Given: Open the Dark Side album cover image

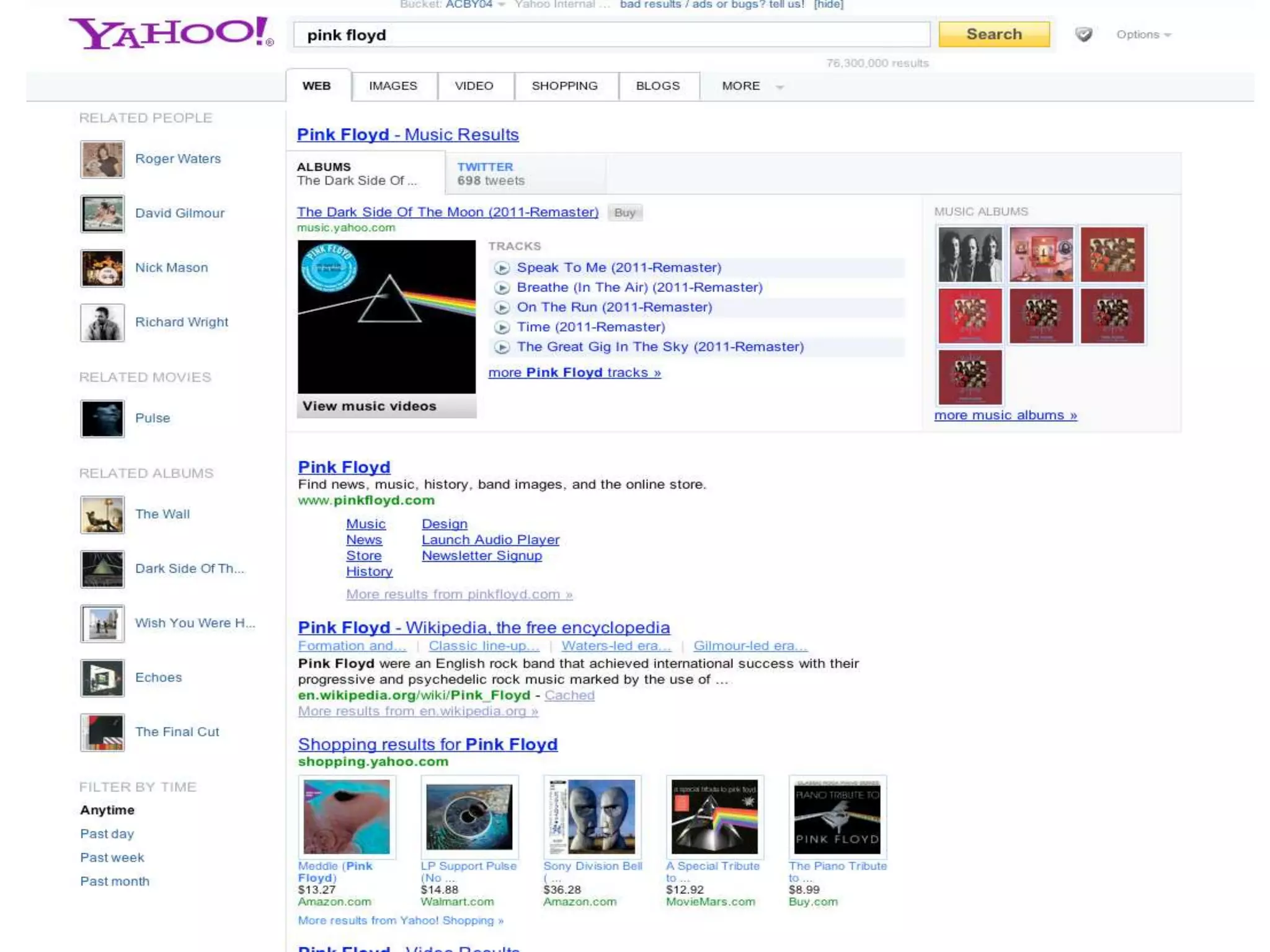Looking at the screenshot, I should pos(386,317).
